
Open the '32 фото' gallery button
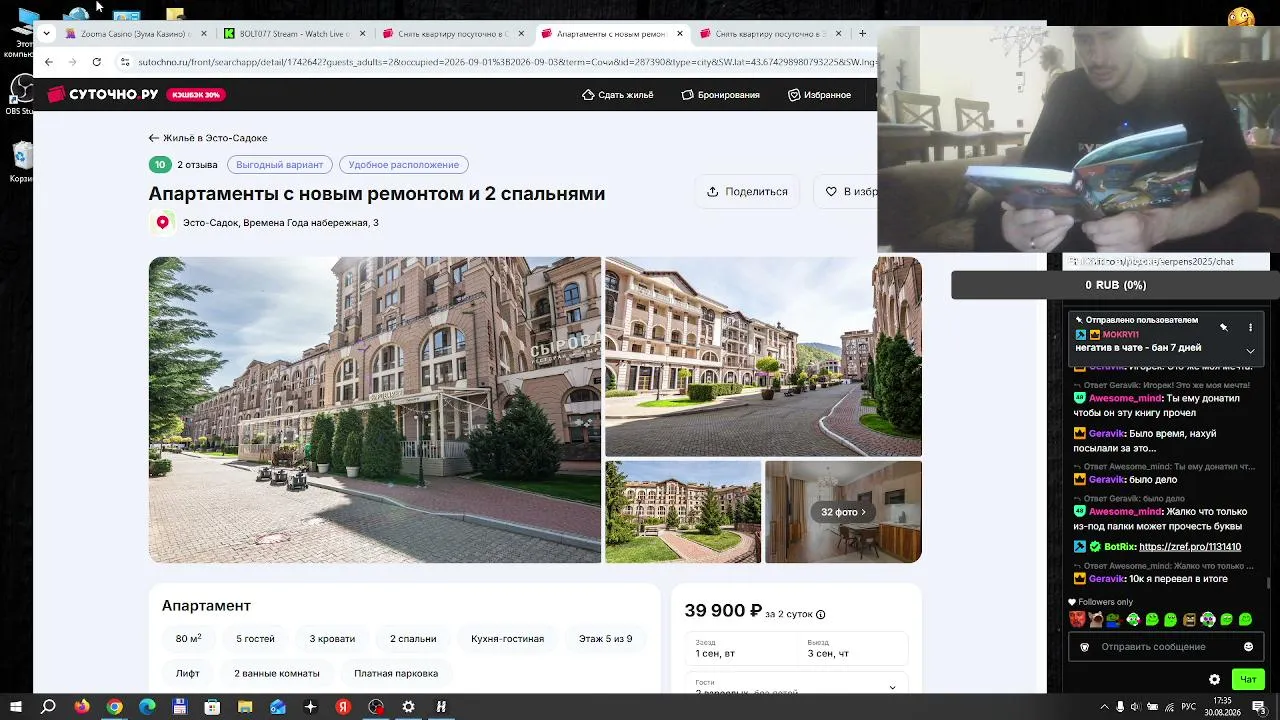point(843,512)
